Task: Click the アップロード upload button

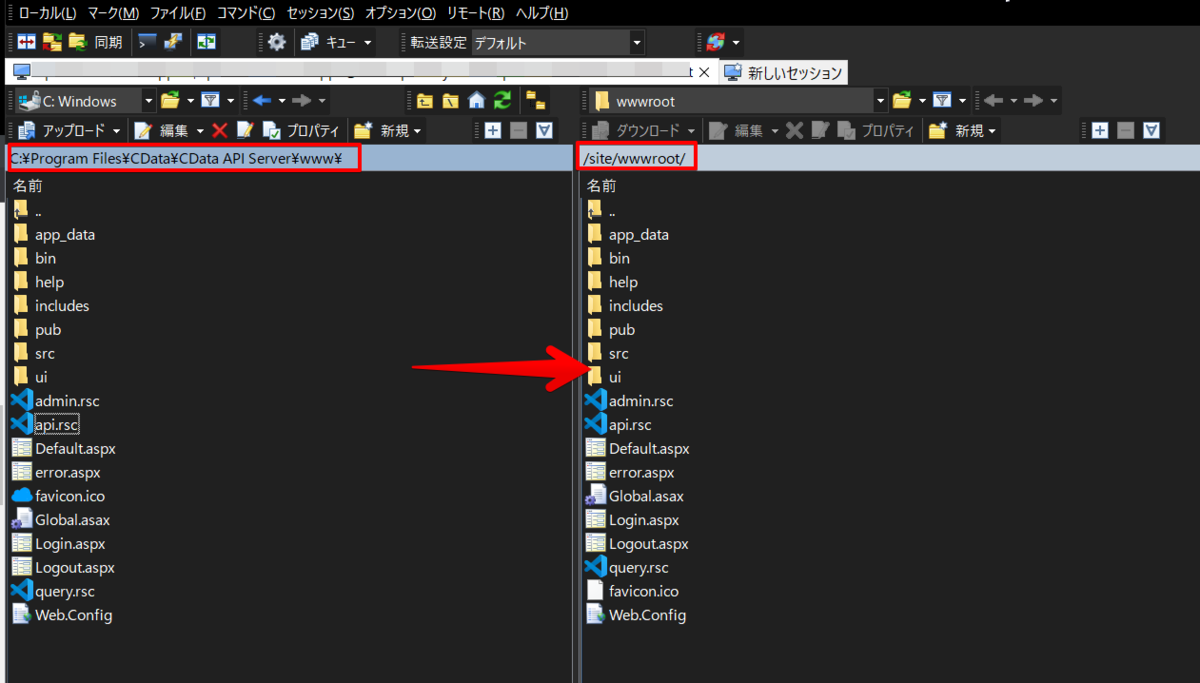Action: click(61, 130)
